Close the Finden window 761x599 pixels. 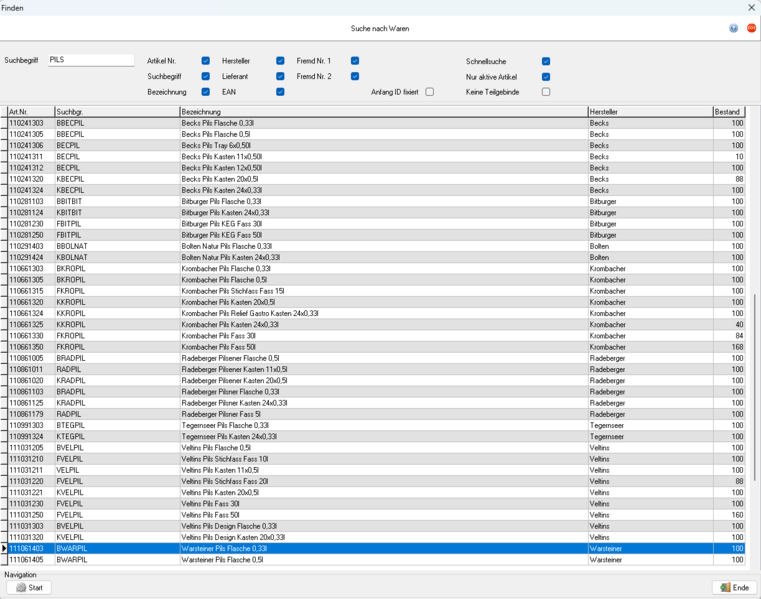coord(751,8)
